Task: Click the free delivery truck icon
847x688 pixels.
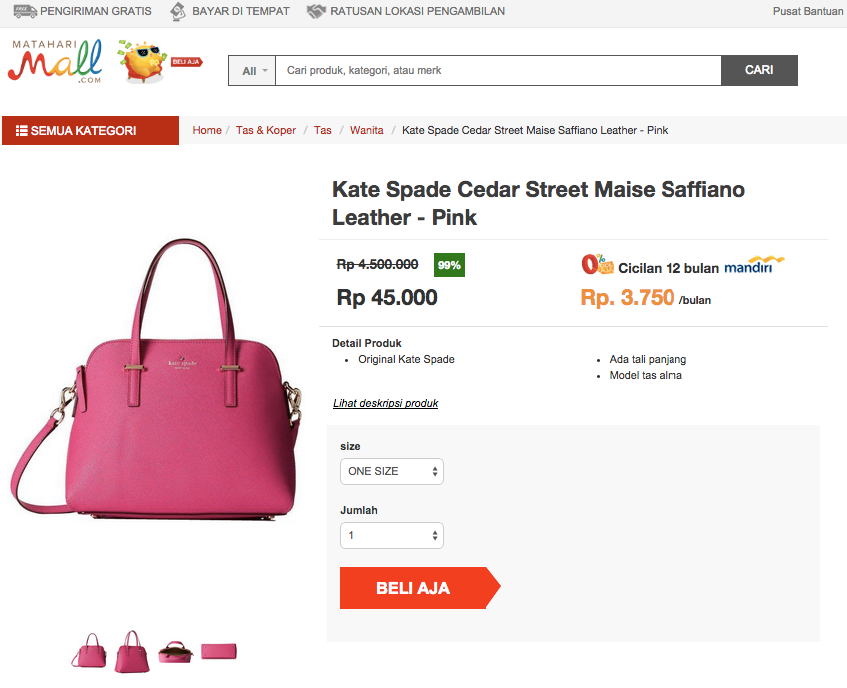Action: coord(25,11)
